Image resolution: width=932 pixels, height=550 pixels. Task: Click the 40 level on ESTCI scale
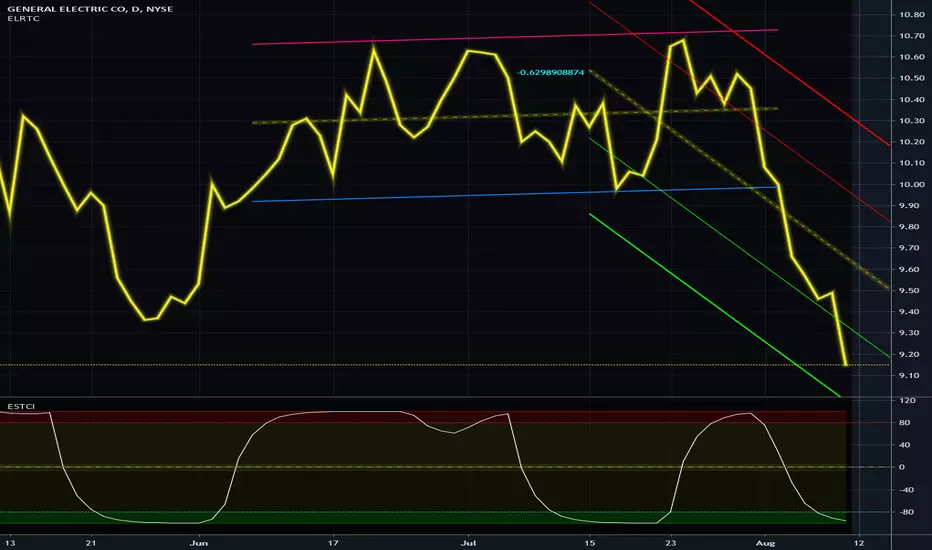(x=905, y=445)
